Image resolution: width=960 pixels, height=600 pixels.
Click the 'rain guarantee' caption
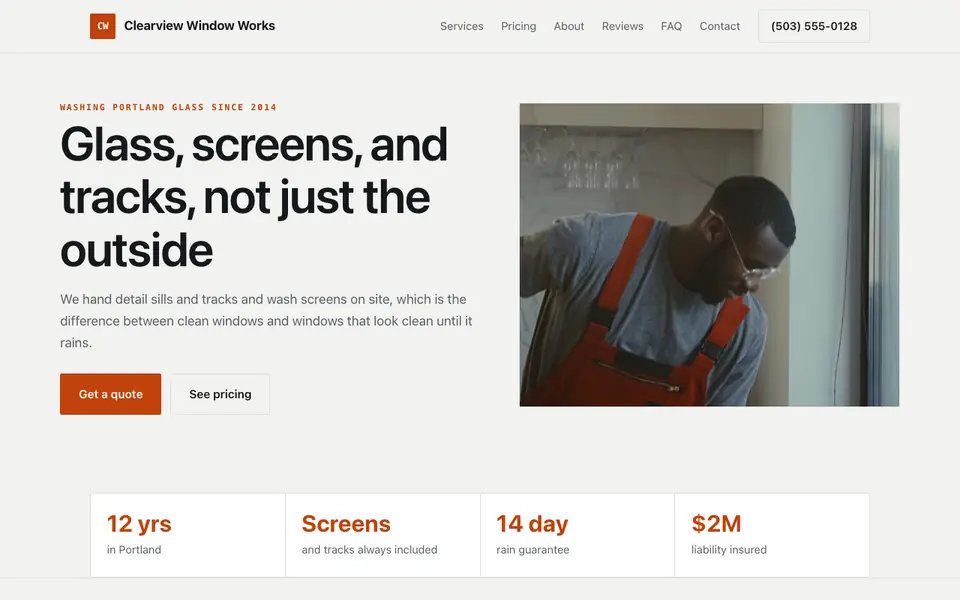click(533, 550)
